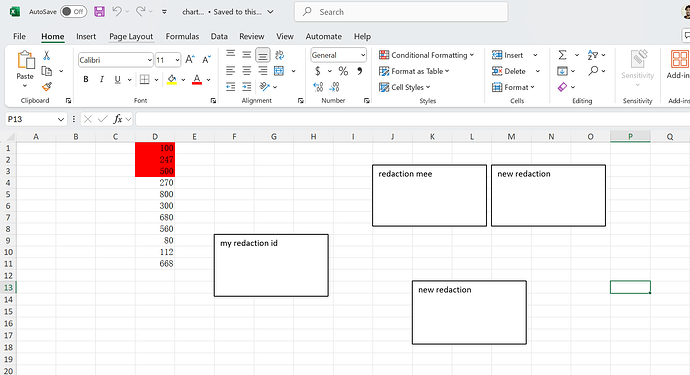
Task: Click in the Search box
Action: [401, 12]
